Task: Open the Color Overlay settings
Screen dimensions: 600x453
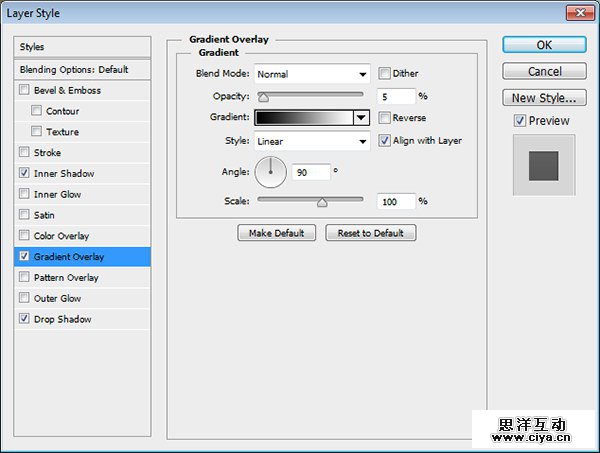Action: tap(61, 236)
